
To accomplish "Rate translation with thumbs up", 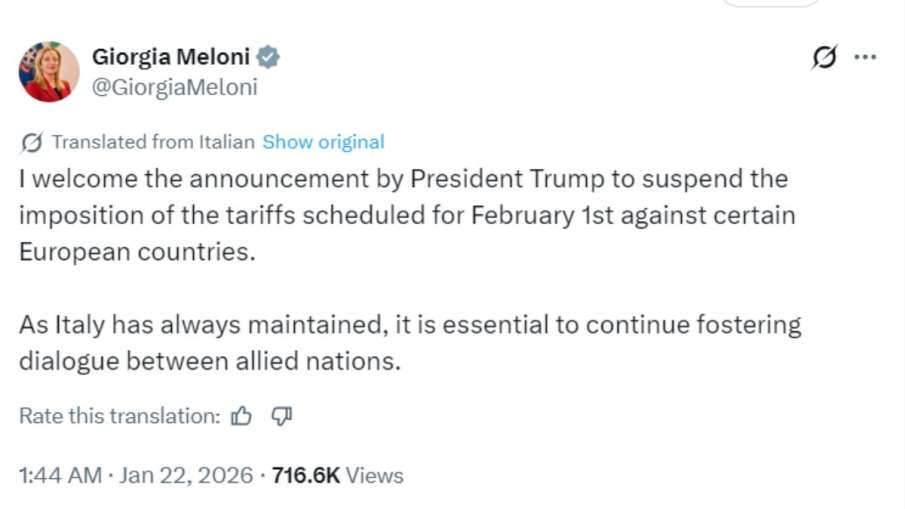I will pyautogui.click(x=241, y=416).
